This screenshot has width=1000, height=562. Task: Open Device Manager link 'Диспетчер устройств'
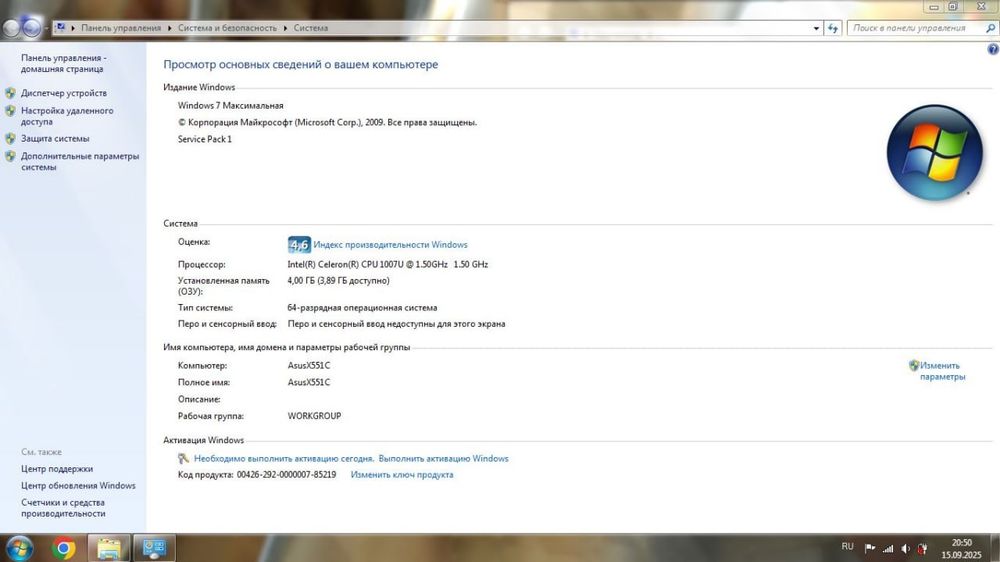[64, 93]
